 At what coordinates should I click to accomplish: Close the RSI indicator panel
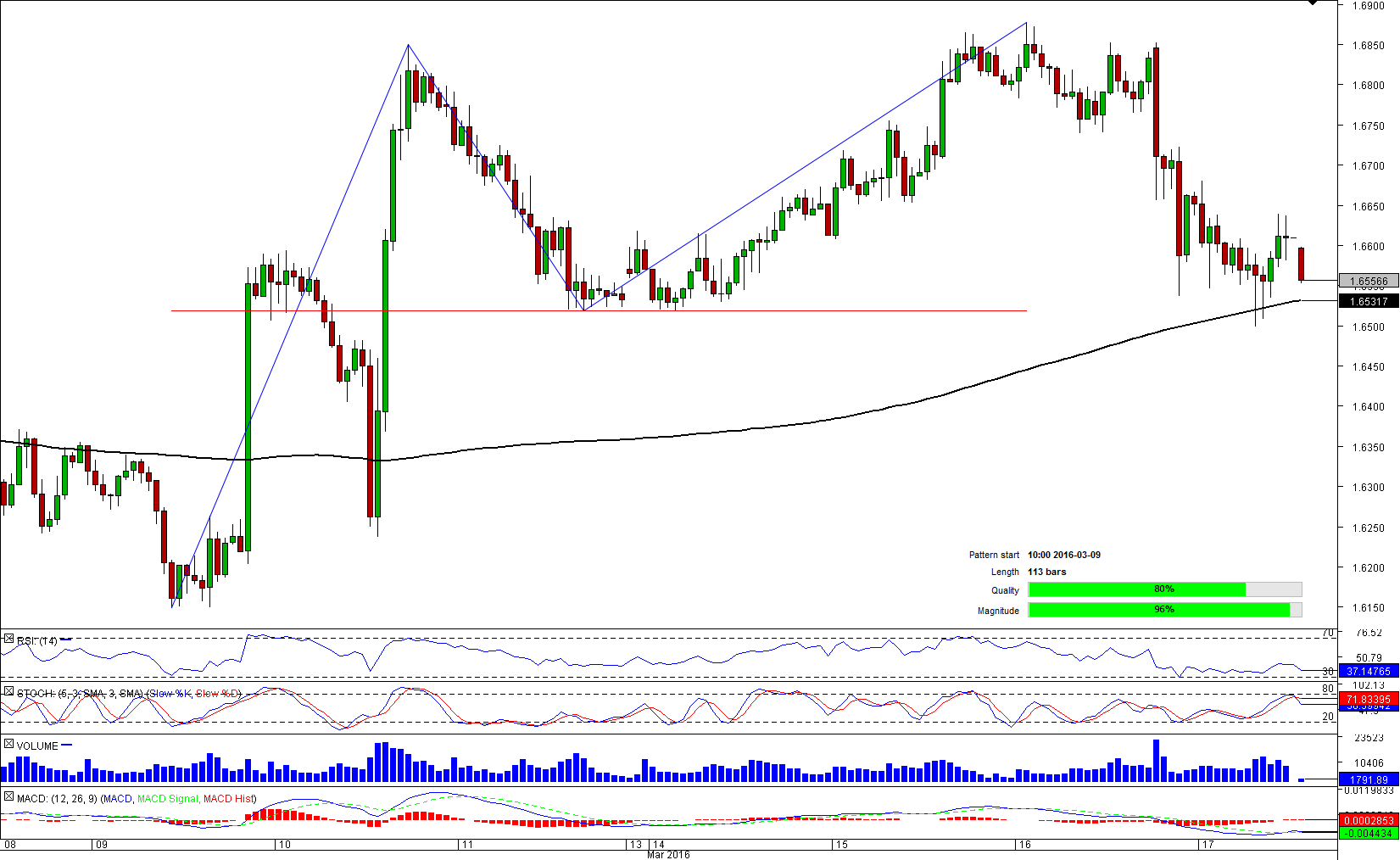8,639
